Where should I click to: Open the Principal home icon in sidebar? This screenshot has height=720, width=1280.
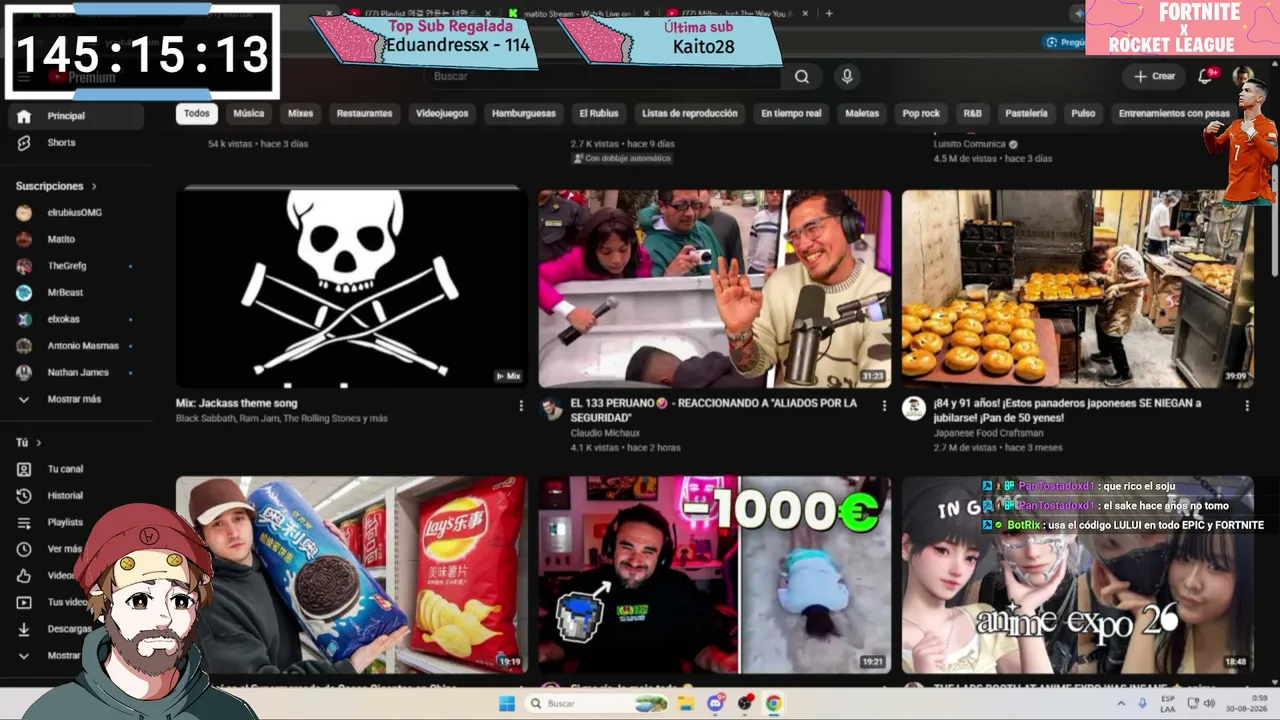tap(24, 116)
